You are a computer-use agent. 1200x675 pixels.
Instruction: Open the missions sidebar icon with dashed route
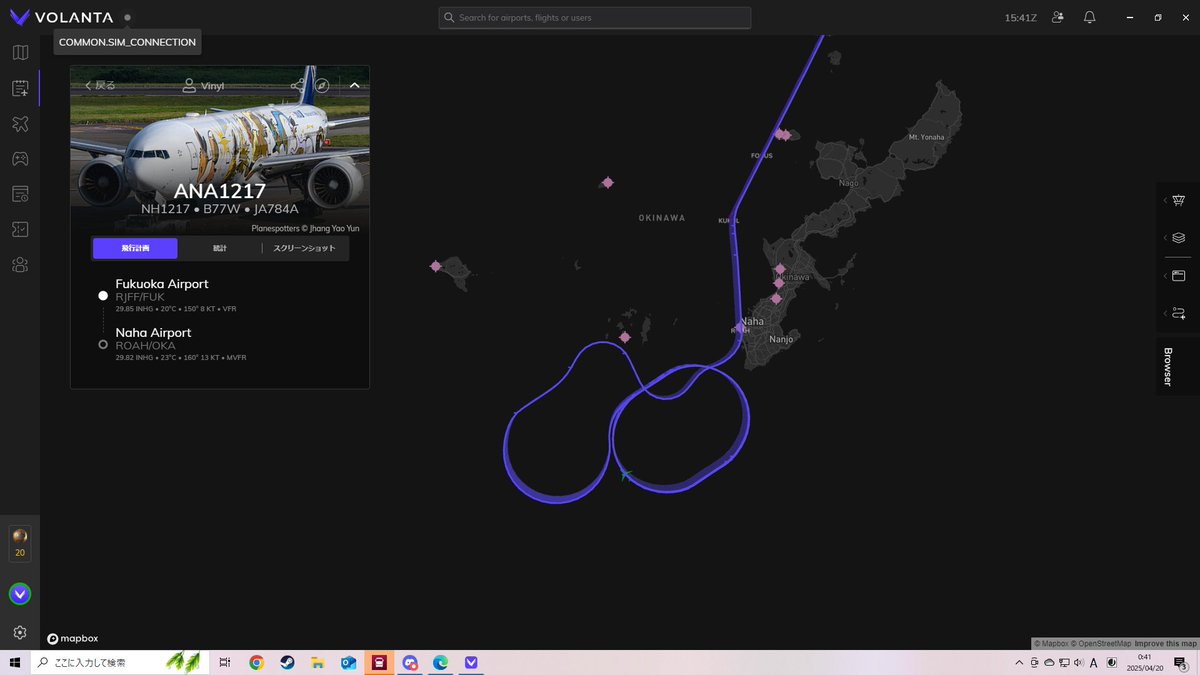tap(20, 229)
